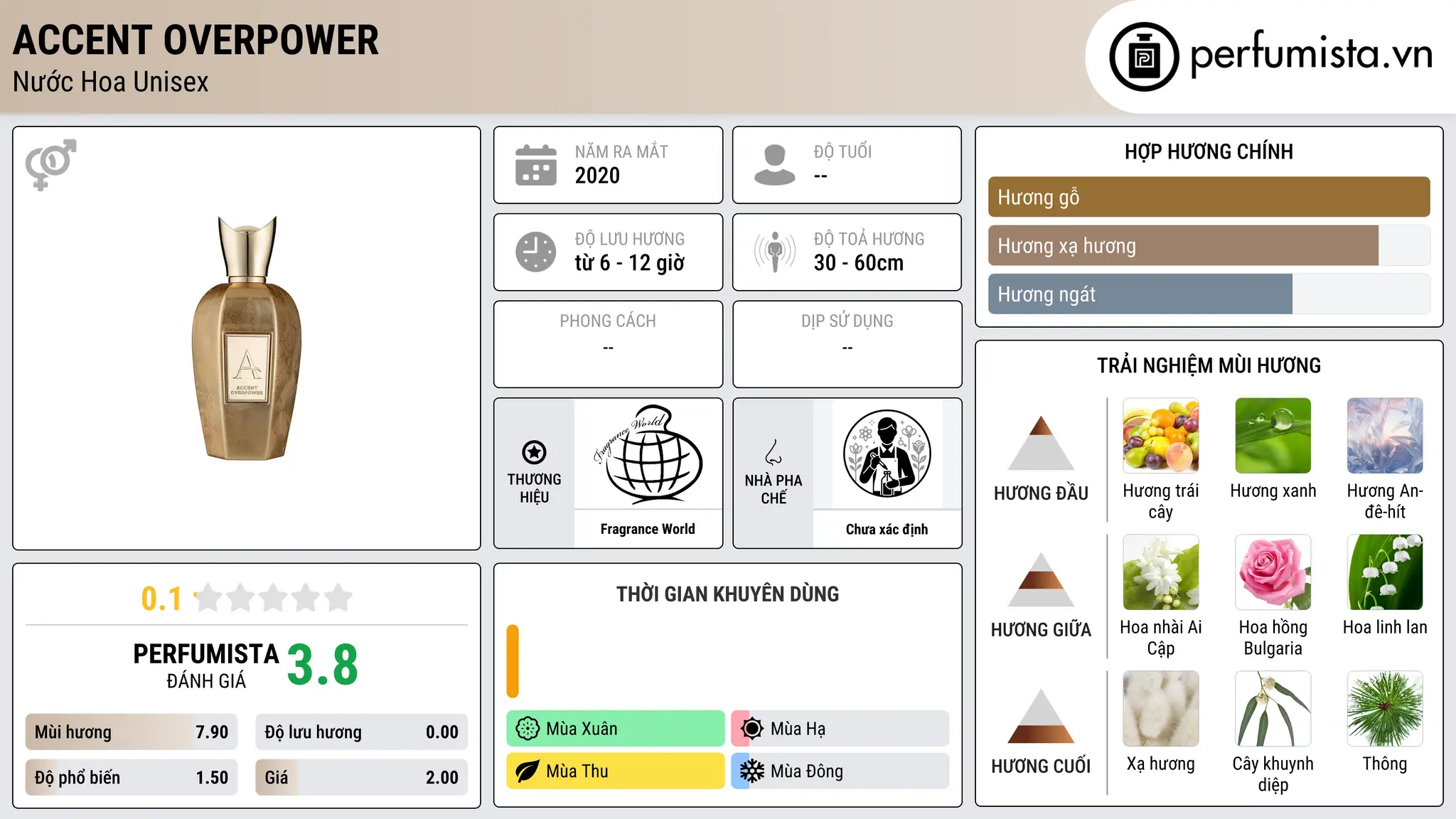Open the Cây khuynh diệp note image
This screenshot has width=1456, height=819.
(1273, 708)
